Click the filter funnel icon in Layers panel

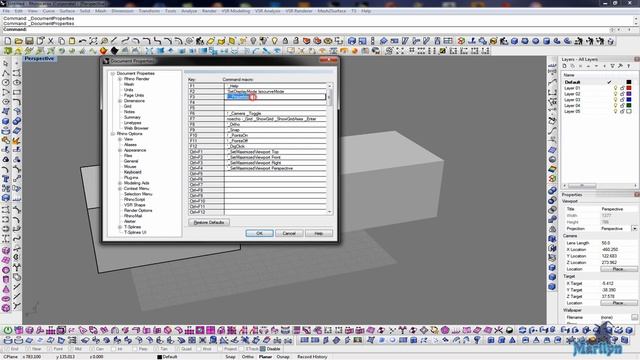click(x=612, y=66)
